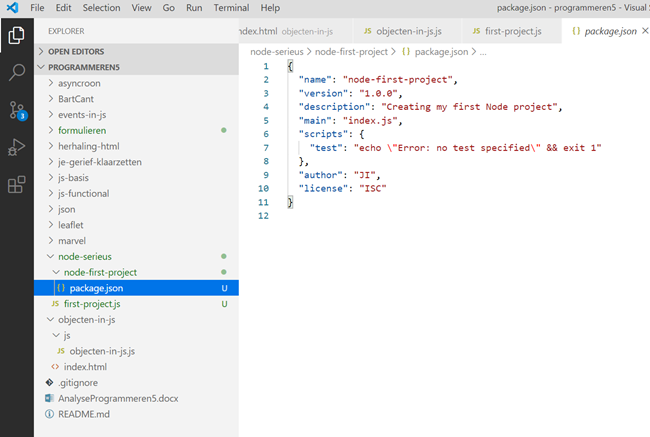The height and width of the screenshot is (437, 650).
Task: Open the File menu
Action: (37, 7)
